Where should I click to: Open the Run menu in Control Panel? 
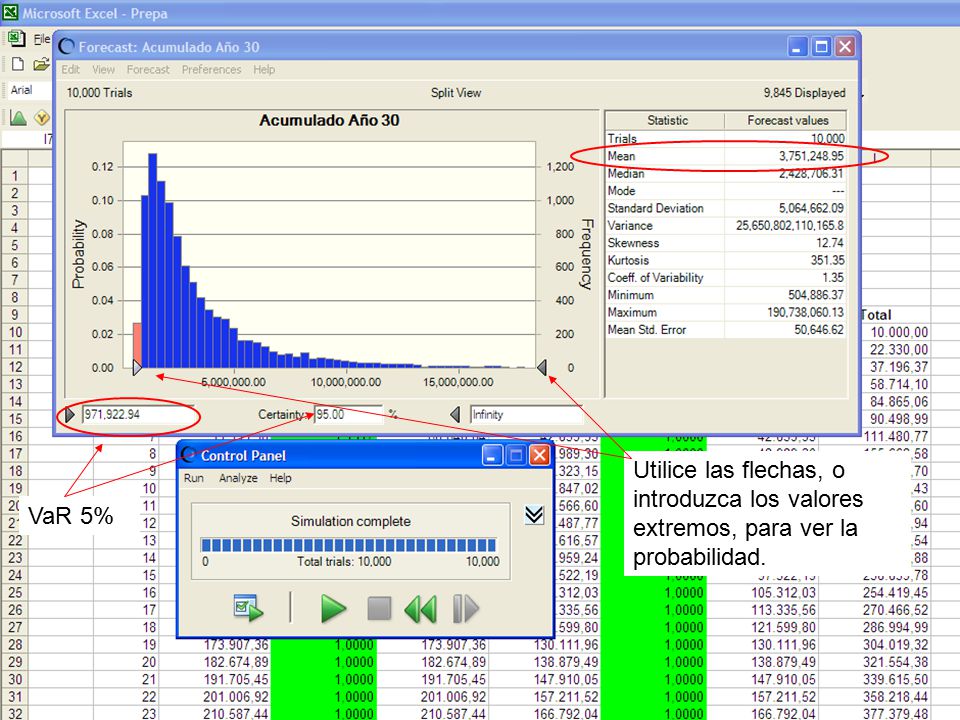click(x=193, y=478)
